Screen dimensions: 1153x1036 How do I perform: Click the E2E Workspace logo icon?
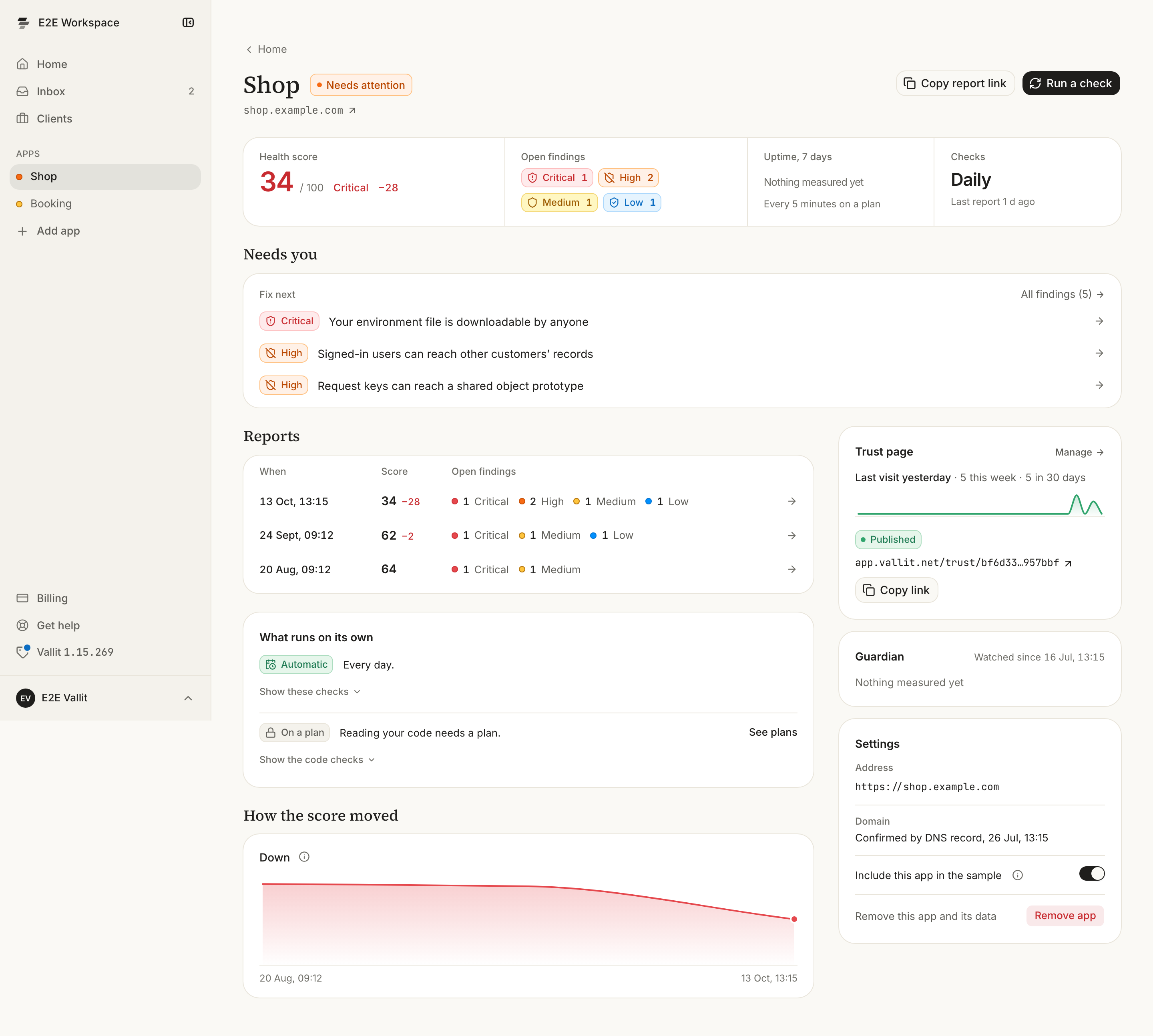(23, 23)
